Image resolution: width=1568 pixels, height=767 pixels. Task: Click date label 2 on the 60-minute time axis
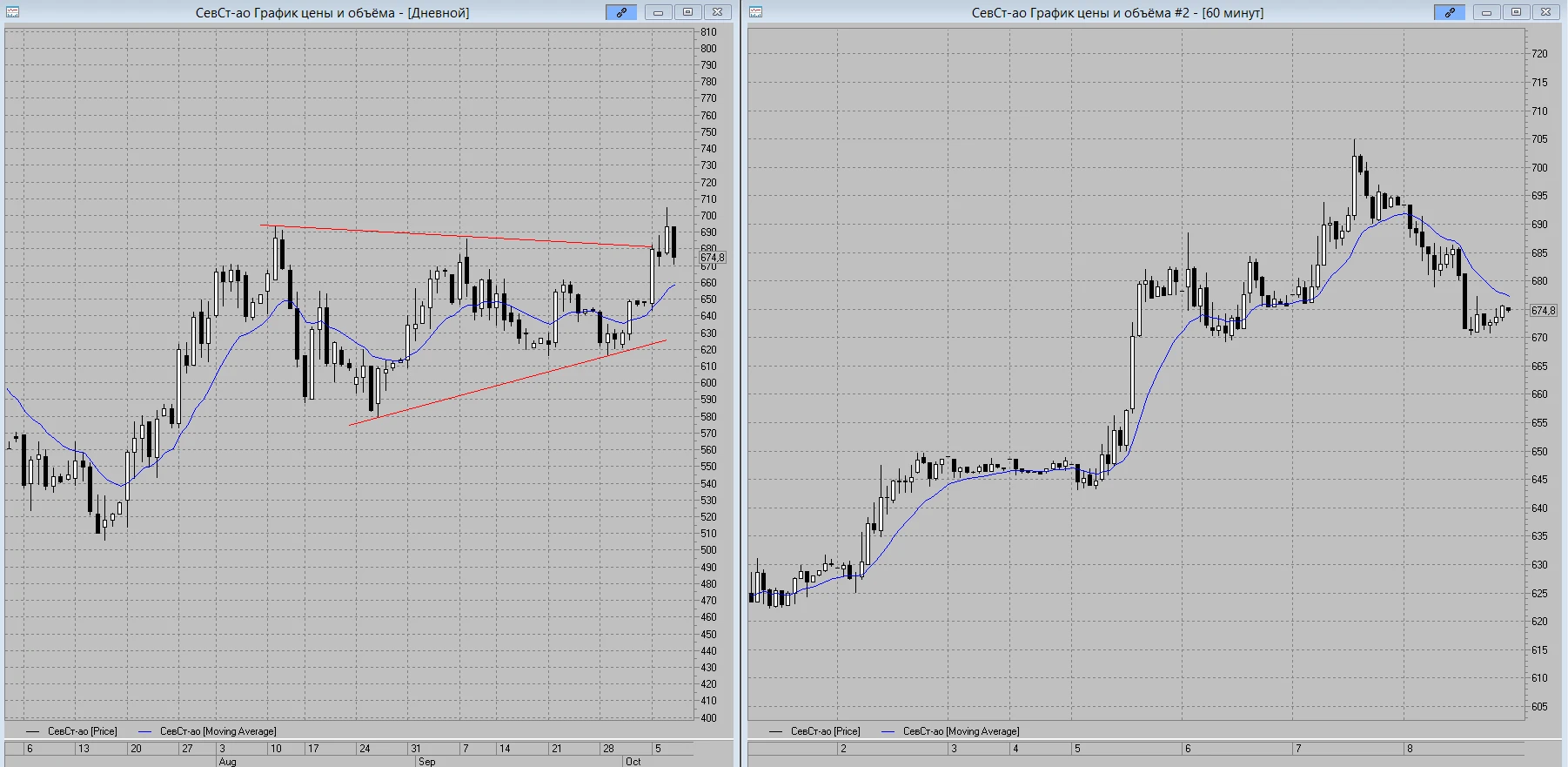click(843, 749)
